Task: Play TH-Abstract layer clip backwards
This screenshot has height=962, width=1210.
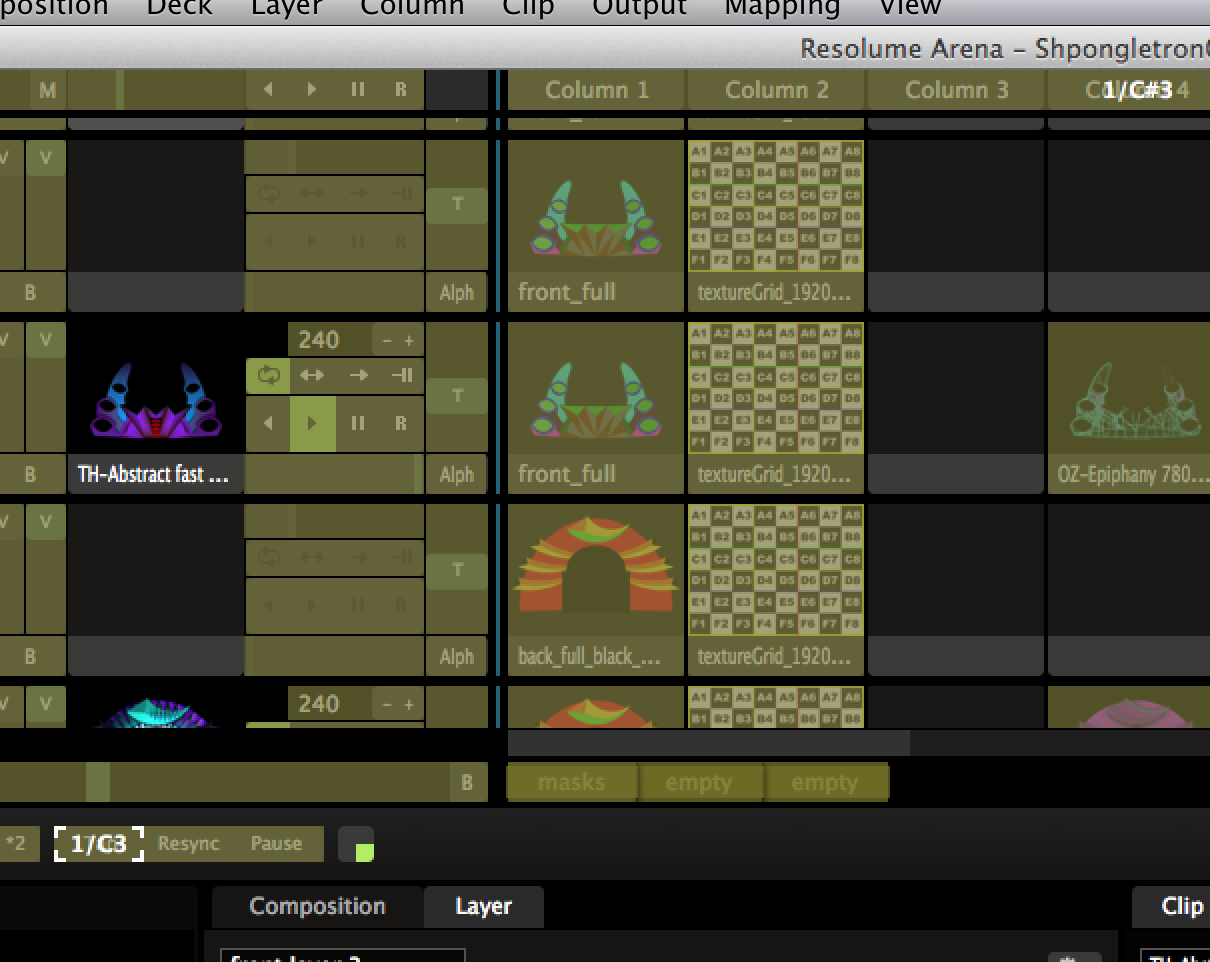Action: click(x=268, y=423)
